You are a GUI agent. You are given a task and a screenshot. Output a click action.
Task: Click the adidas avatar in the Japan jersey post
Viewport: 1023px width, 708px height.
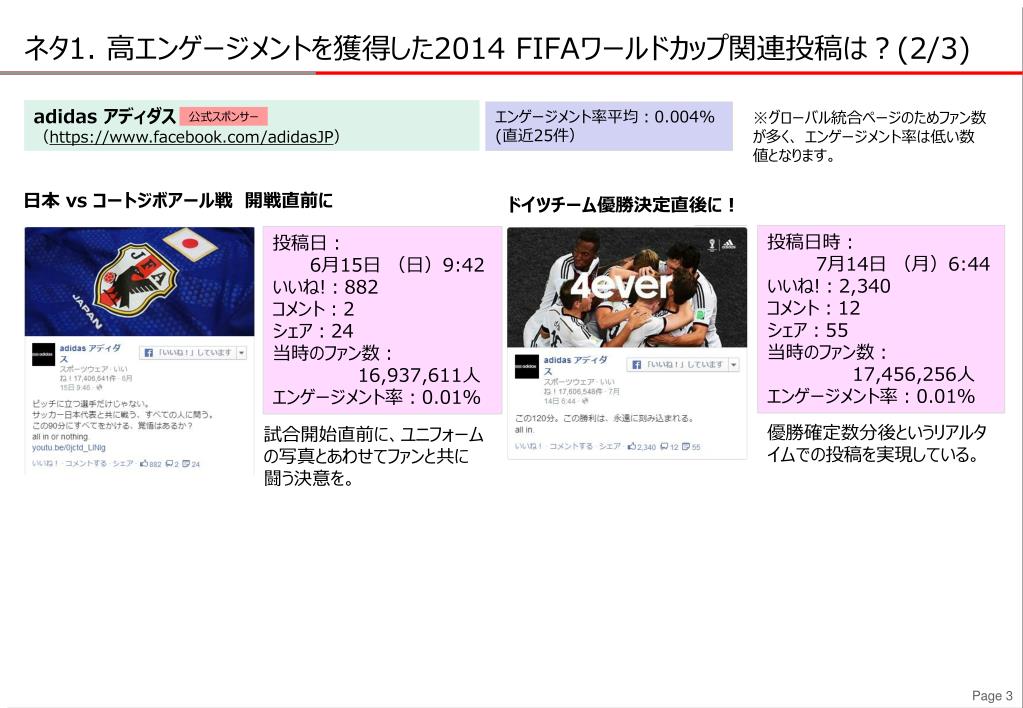pyautogui.click(x=44, y=354)
